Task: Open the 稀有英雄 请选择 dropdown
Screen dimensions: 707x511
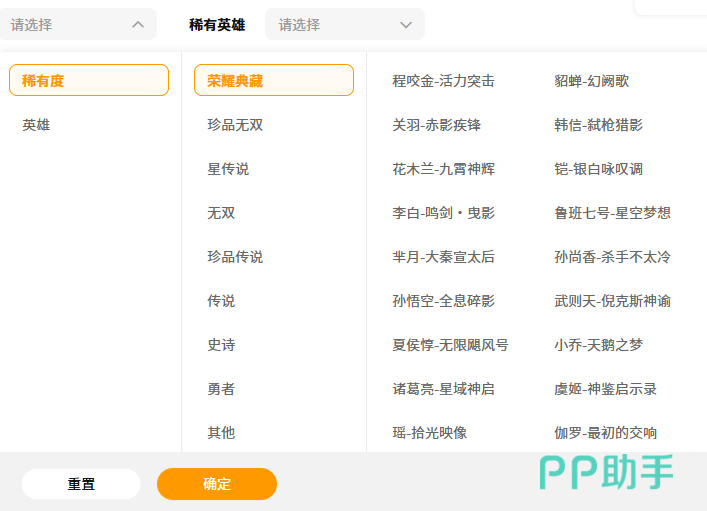Action: [x=344, y=24]
